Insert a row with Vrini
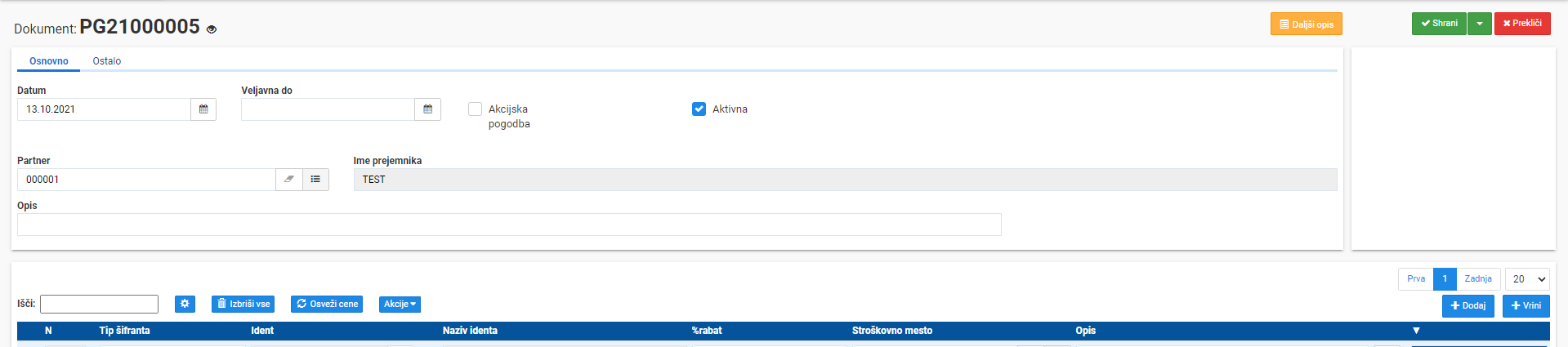Viewport: 1568px width, 347px height. click(x=1526, y=306)
